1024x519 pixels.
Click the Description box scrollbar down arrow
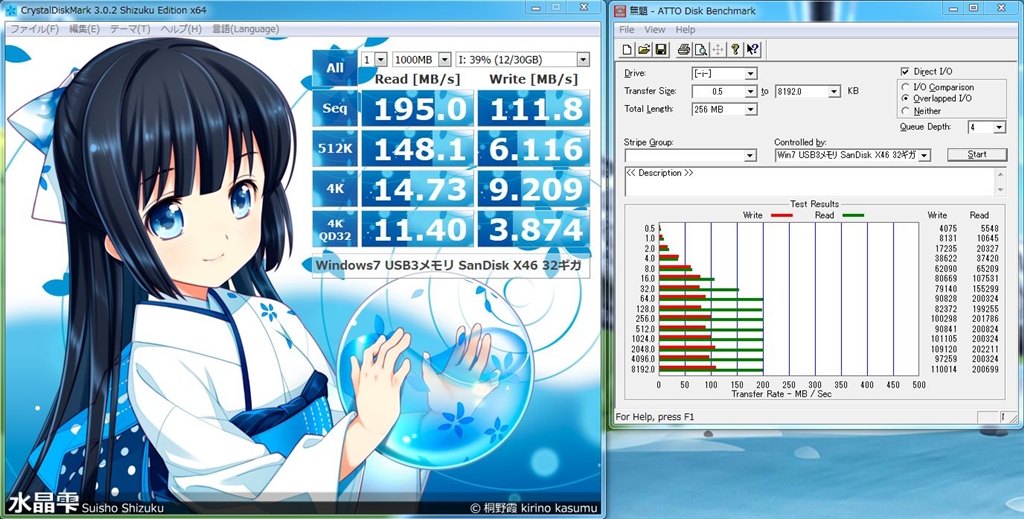tap(1000, 190)
